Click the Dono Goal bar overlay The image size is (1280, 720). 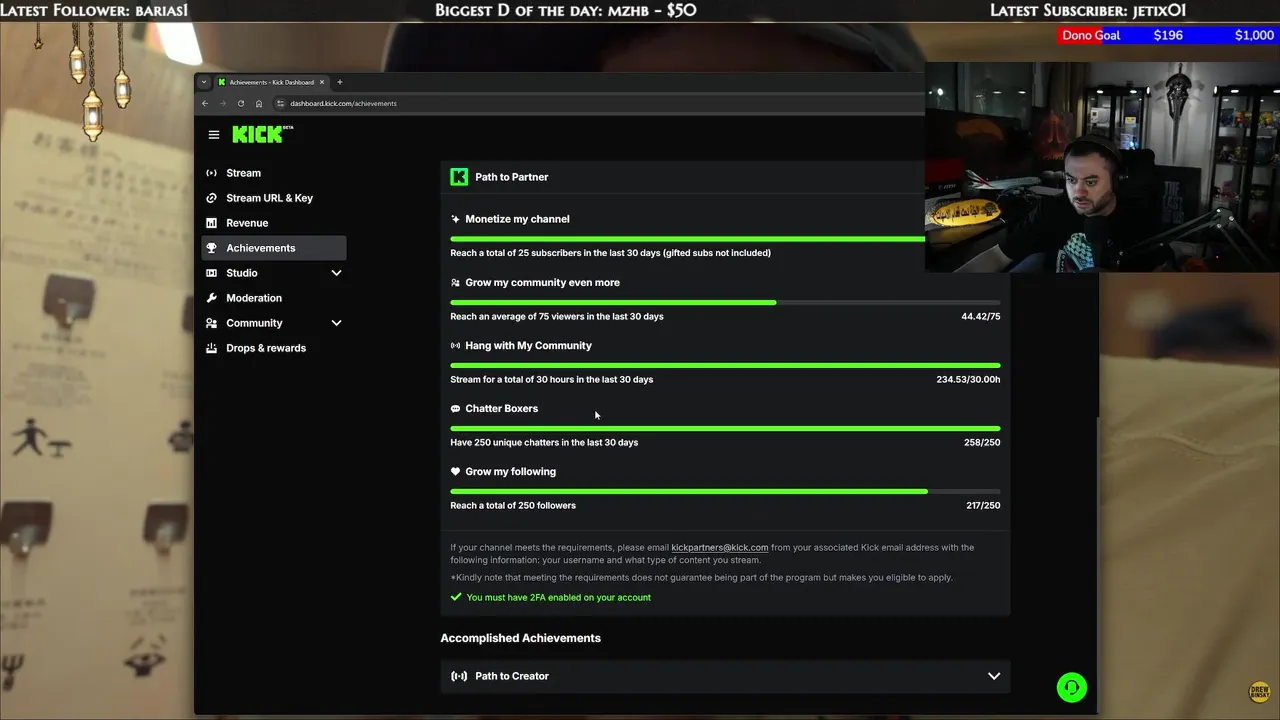click(x=1168, y=35)
